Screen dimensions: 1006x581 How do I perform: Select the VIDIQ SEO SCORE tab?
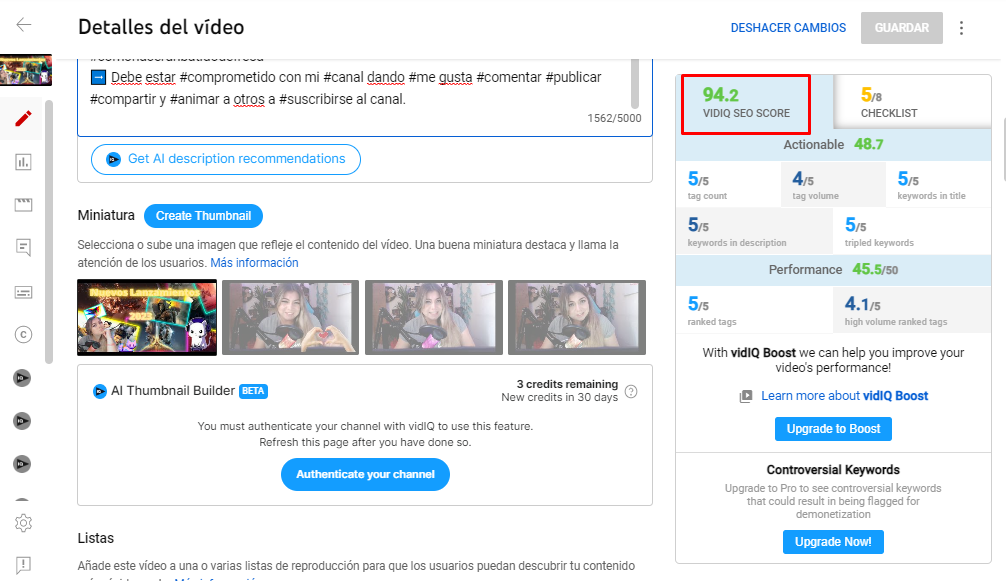tap(745, 103)
